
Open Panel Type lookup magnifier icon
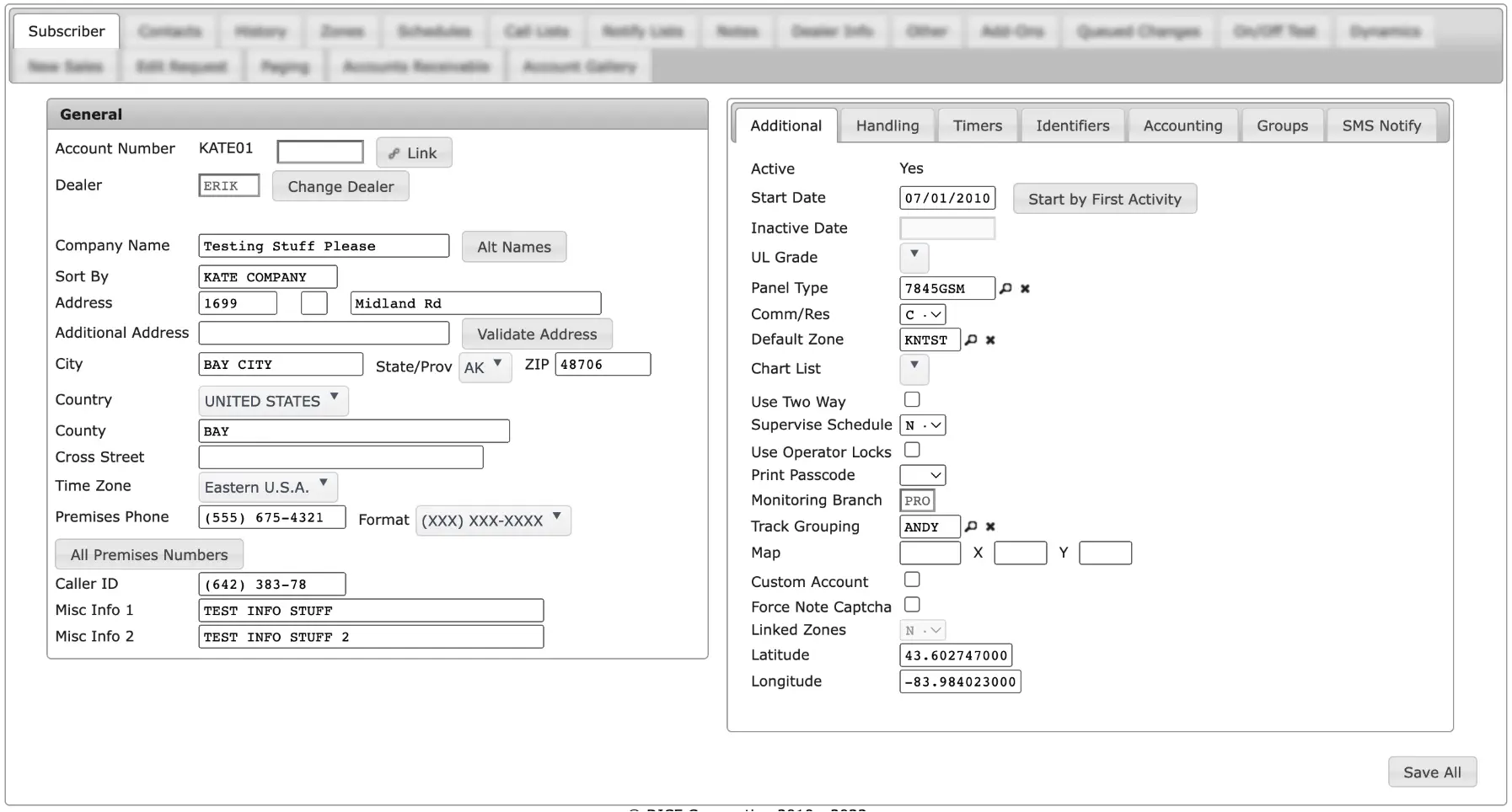[x=1005, y=288]
